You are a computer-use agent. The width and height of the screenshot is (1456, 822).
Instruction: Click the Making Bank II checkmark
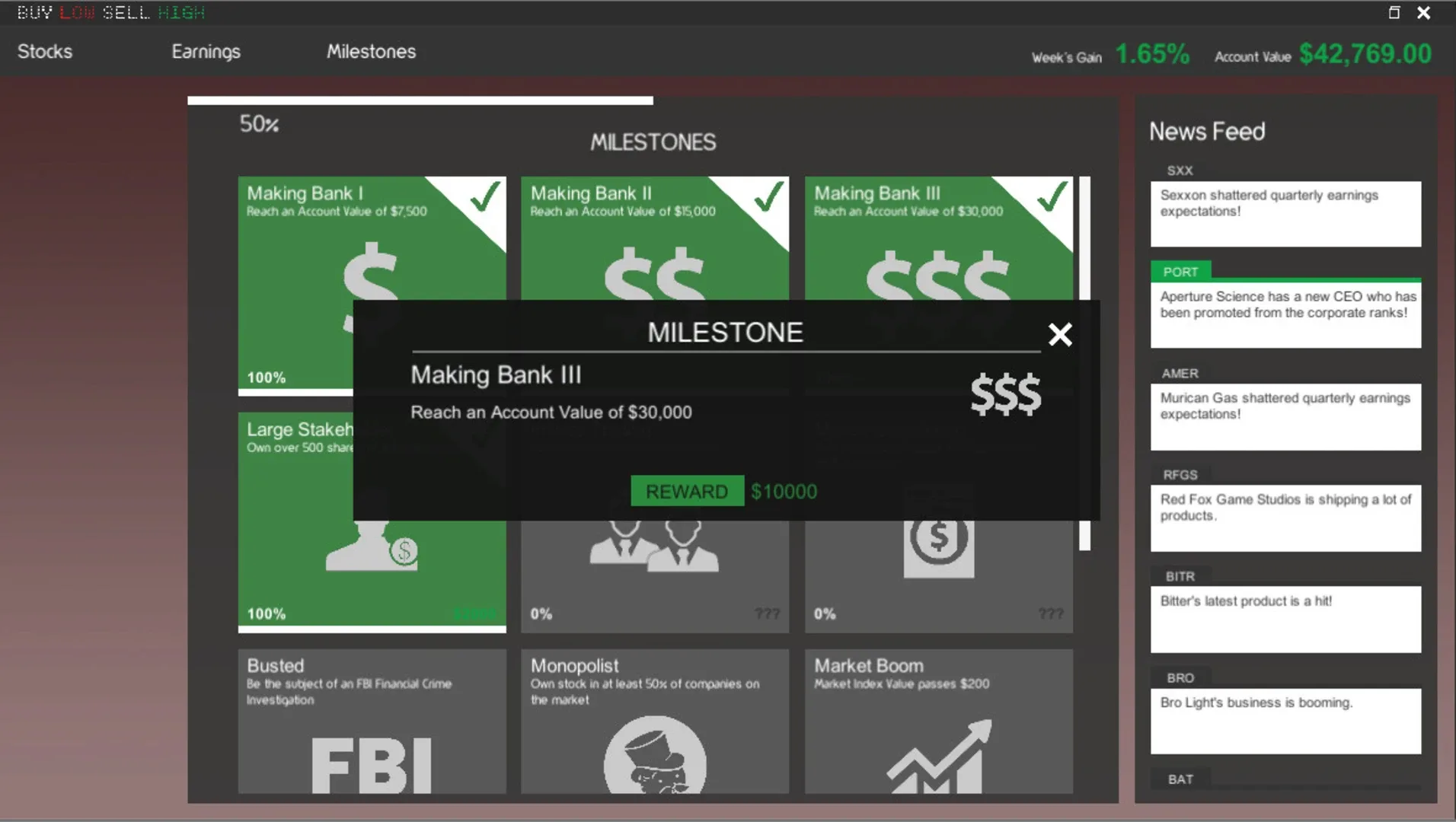pos(768,196)
